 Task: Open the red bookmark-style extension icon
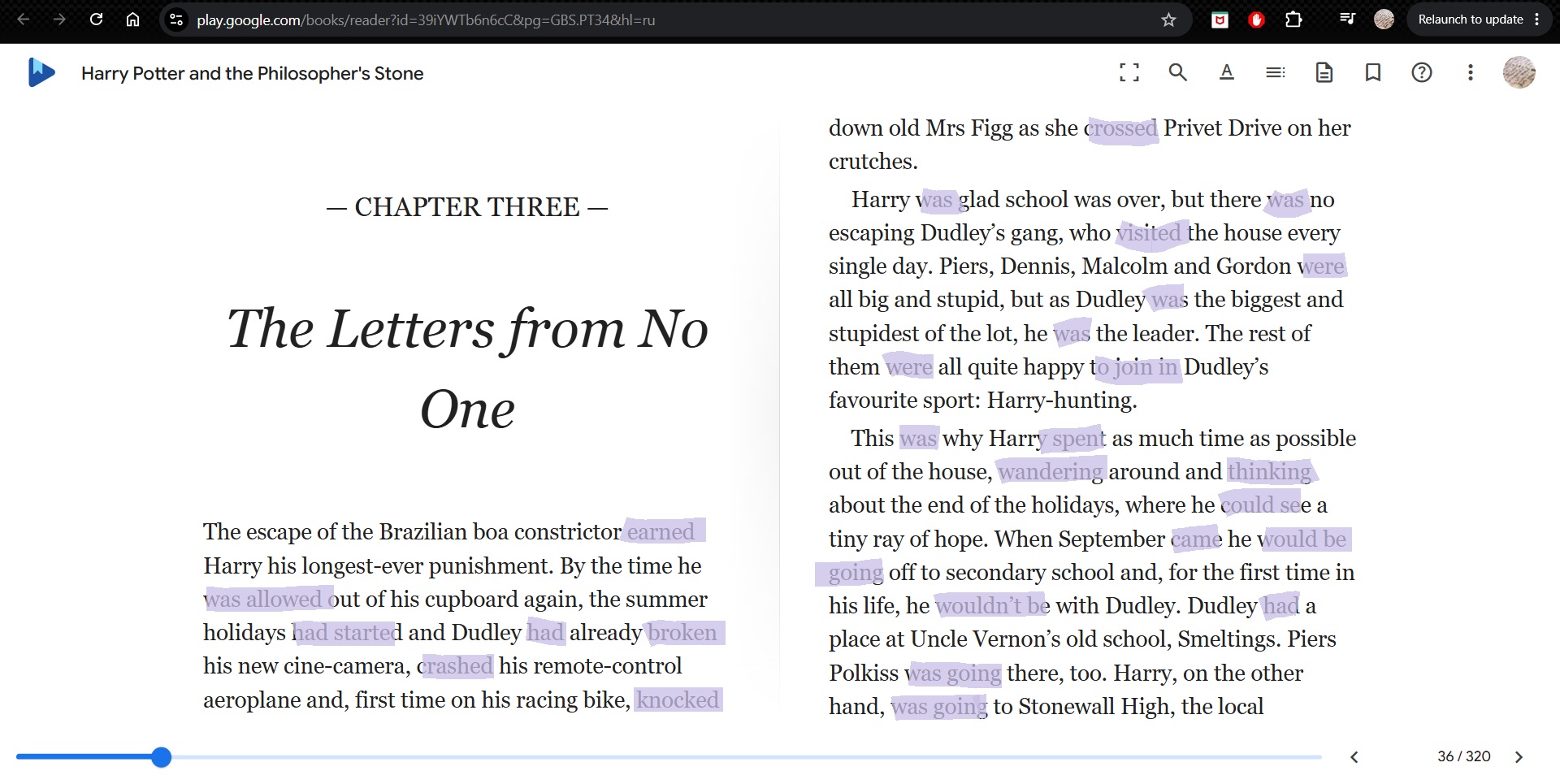1220,19
